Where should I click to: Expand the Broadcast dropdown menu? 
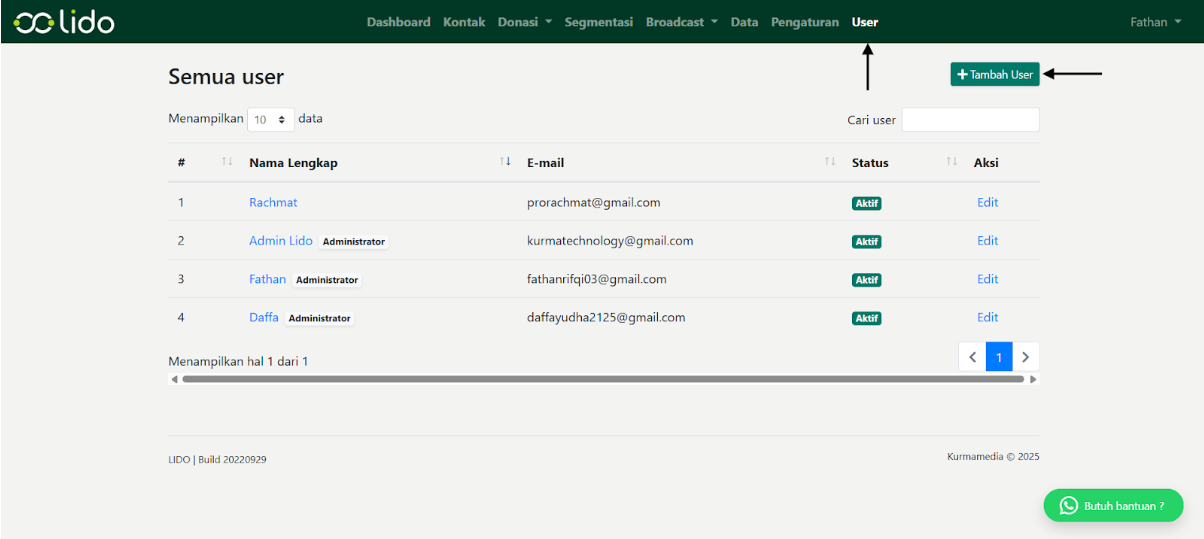pyautogui.click(x=681, y=22)
